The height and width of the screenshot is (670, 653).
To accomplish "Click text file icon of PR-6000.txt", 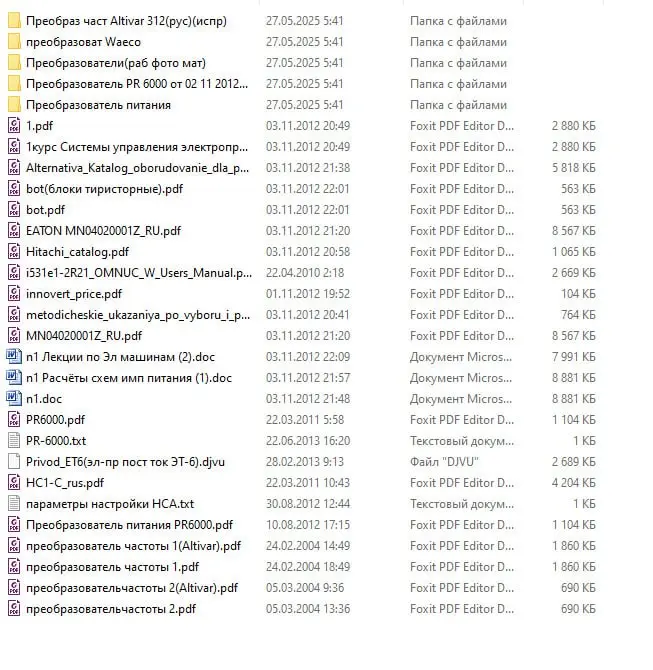I will point(14,440).
